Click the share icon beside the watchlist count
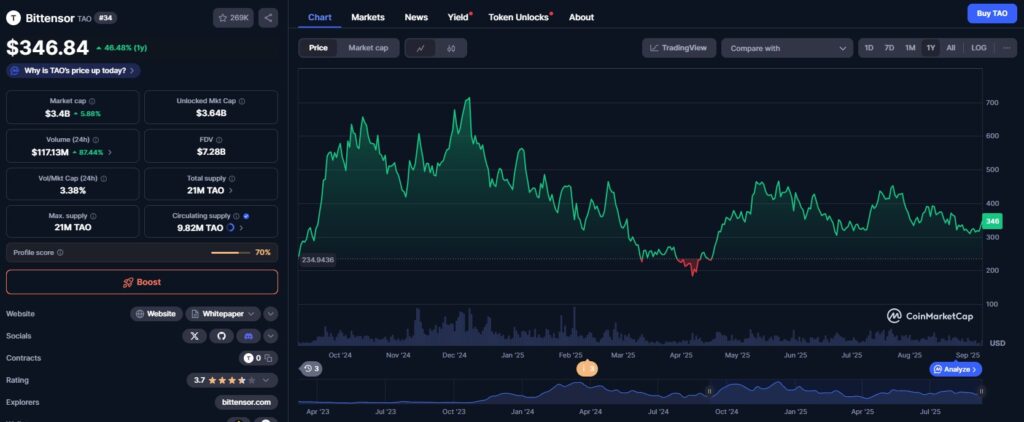This screenshot has width=1024, height=422. 268,18
